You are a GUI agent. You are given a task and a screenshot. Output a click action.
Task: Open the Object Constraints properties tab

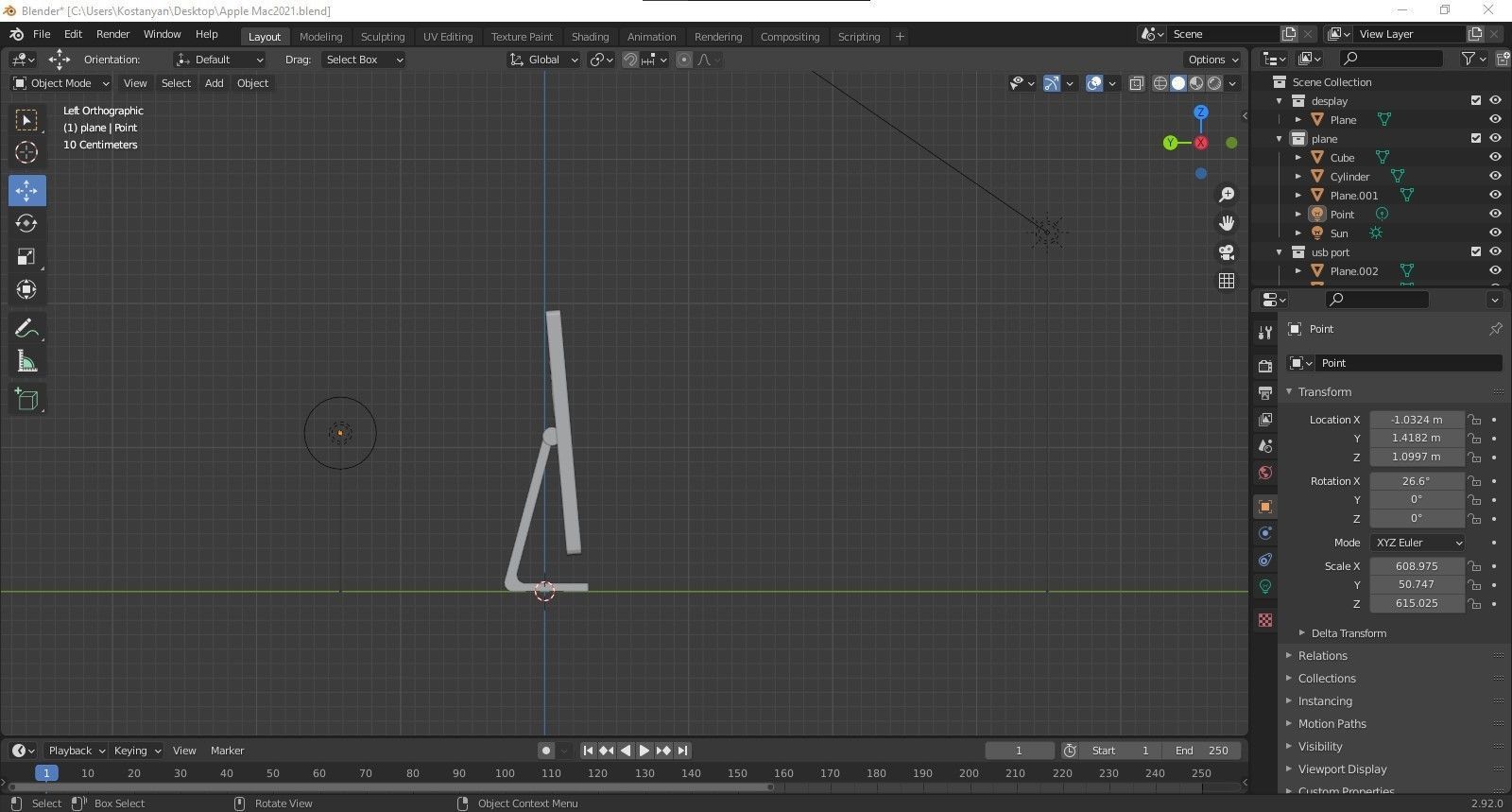(x=1265, y=560)
